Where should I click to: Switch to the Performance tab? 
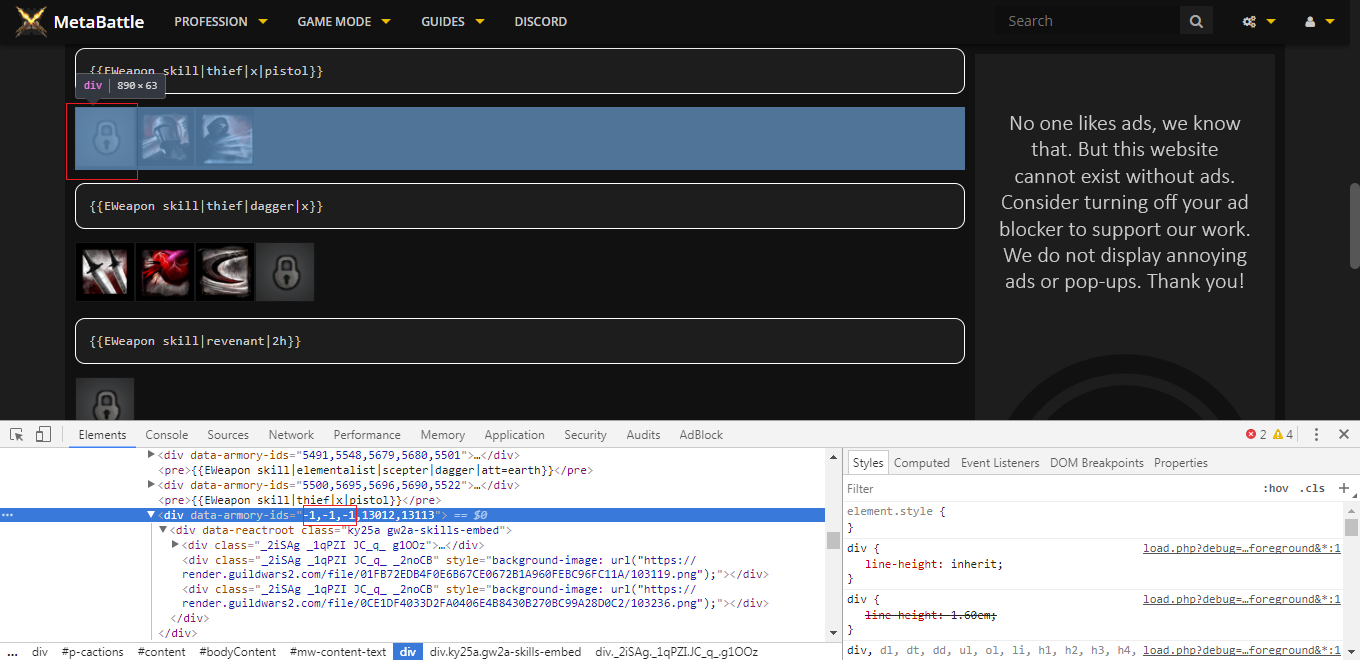tap(367, 434)
